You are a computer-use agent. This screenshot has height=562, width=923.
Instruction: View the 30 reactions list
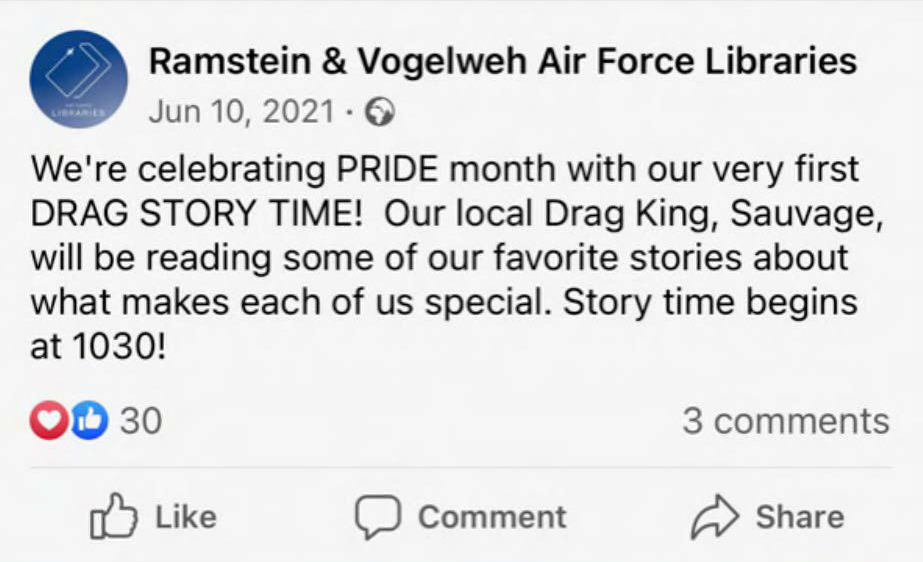click(x=141, y=421)
